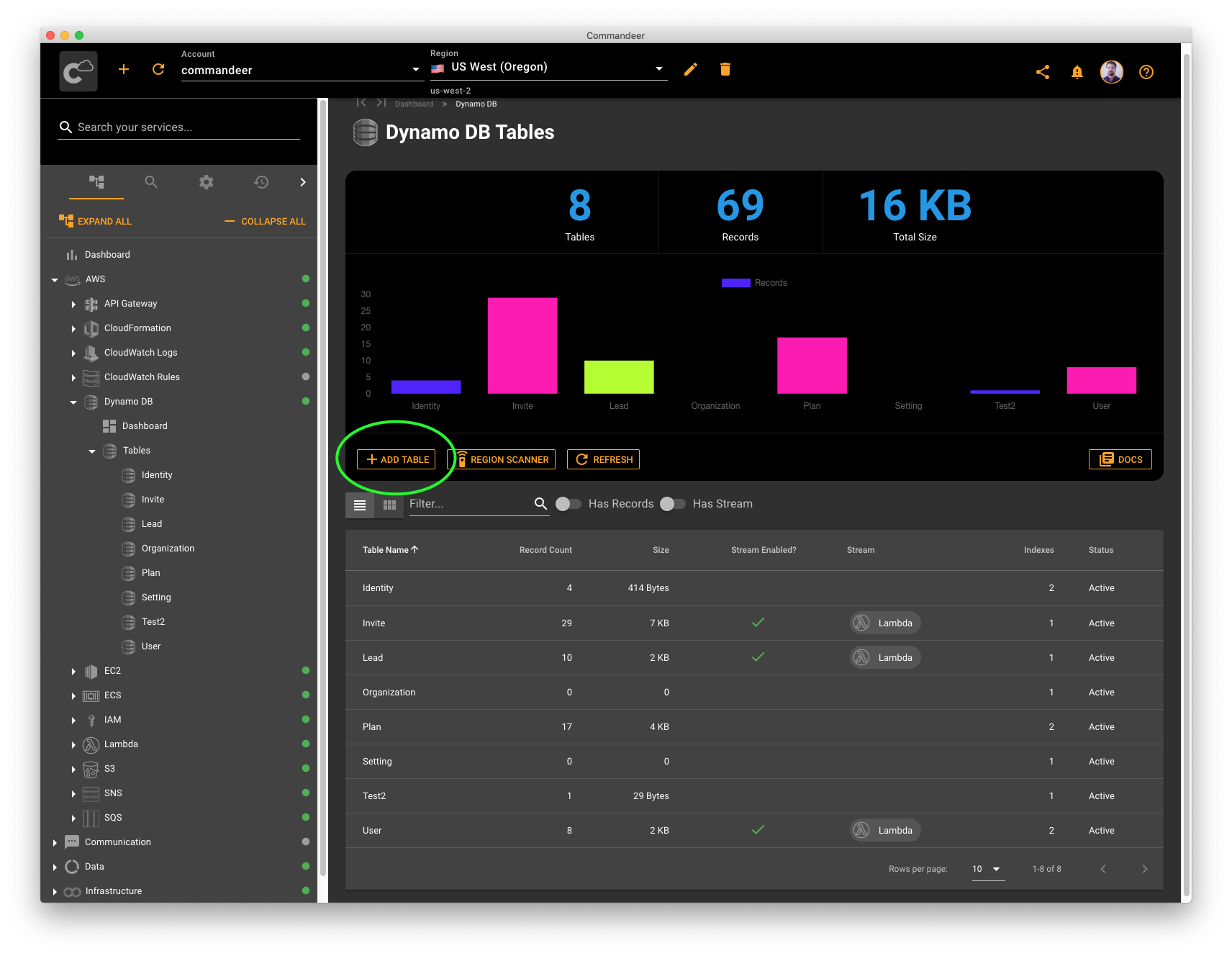1232x956 pixels.
Task: Click the Record Count column header
Action: [545, 550]
